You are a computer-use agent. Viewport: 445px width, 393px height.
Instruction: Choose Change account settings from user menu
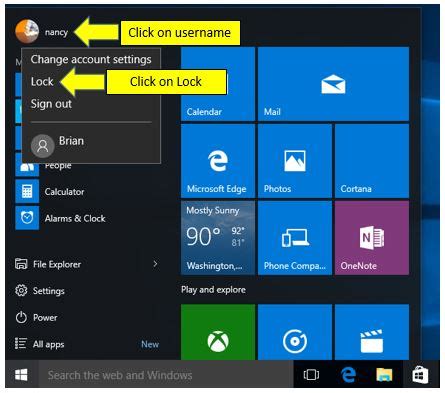coord(91,59)
